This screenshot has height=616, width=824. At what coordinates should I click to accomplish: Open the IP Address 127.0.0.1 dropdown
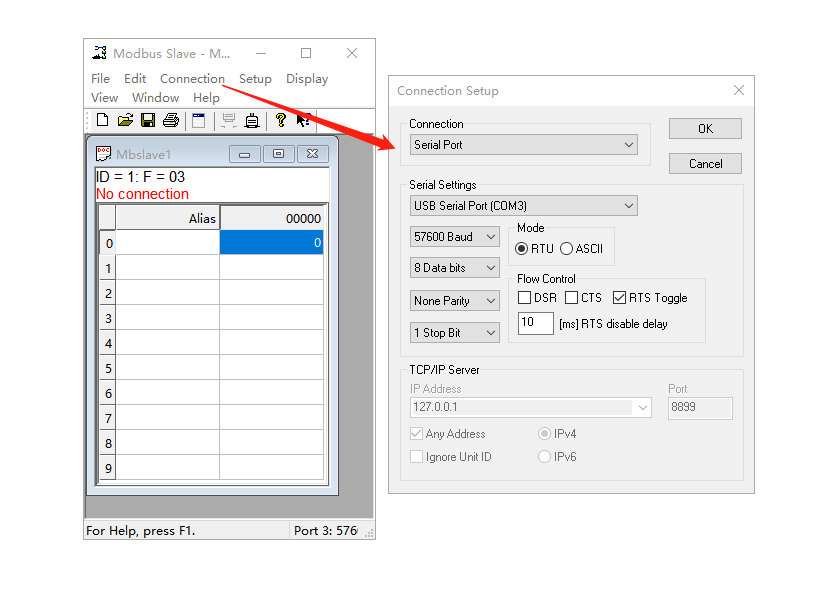530,407
